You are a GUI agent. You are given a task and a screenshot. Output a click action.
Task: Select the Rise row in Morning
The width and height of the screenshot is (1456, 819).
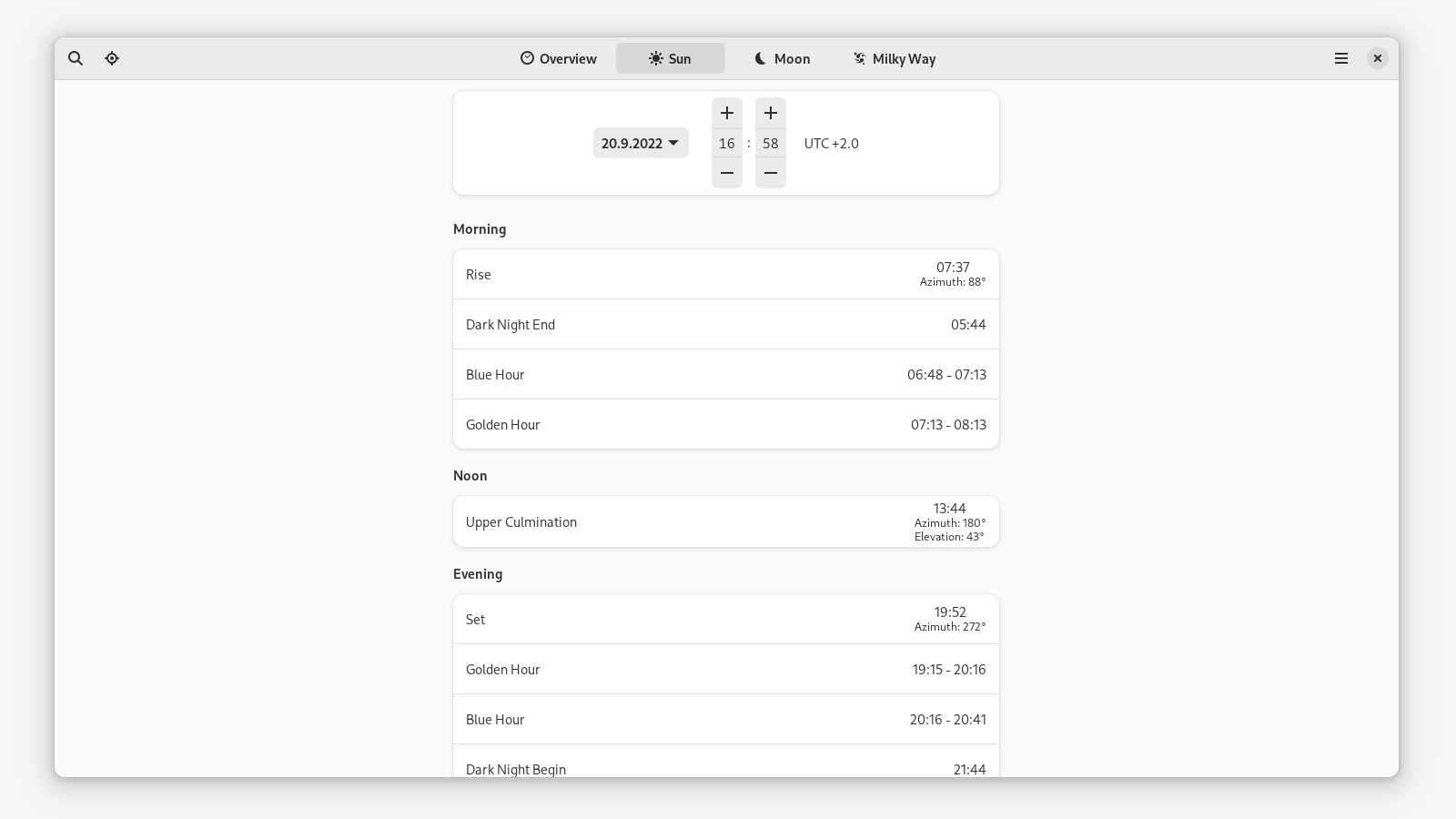(725, 274)
